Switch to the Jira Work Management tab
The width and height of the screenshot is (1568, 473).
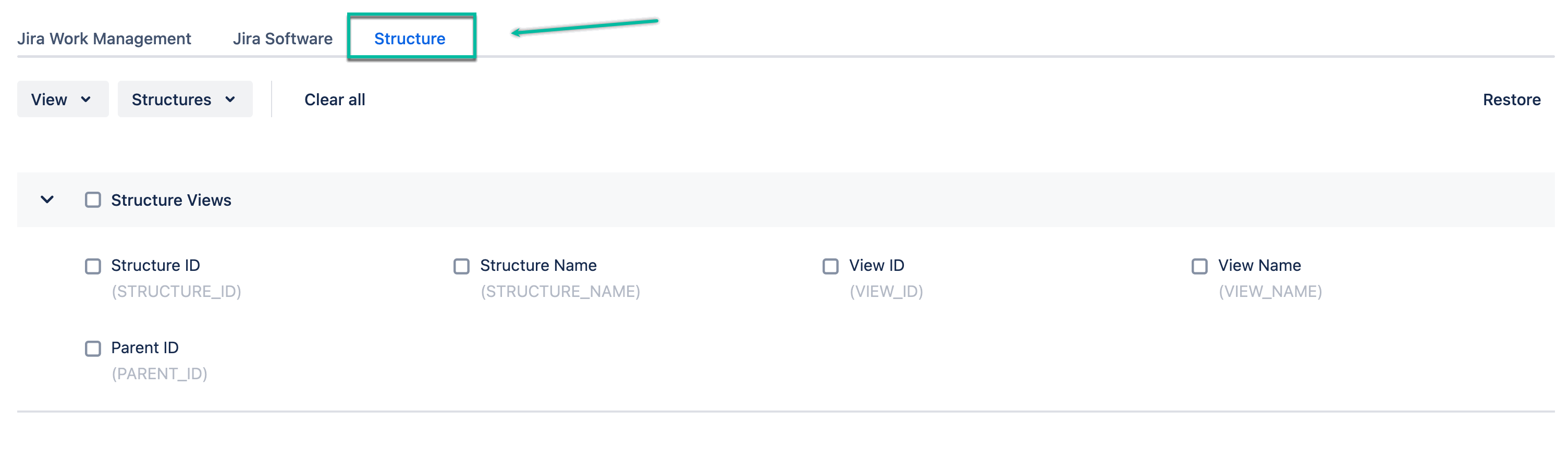(104, 39)
